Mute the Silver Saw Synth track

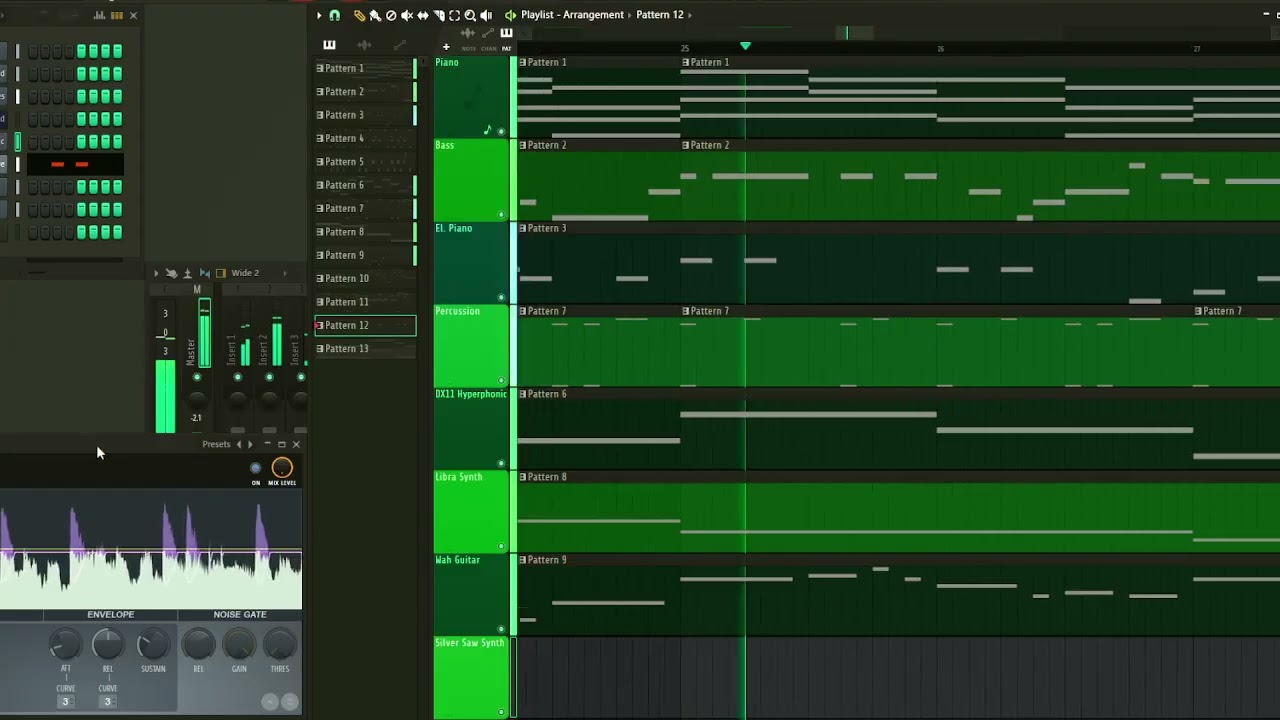501,712
